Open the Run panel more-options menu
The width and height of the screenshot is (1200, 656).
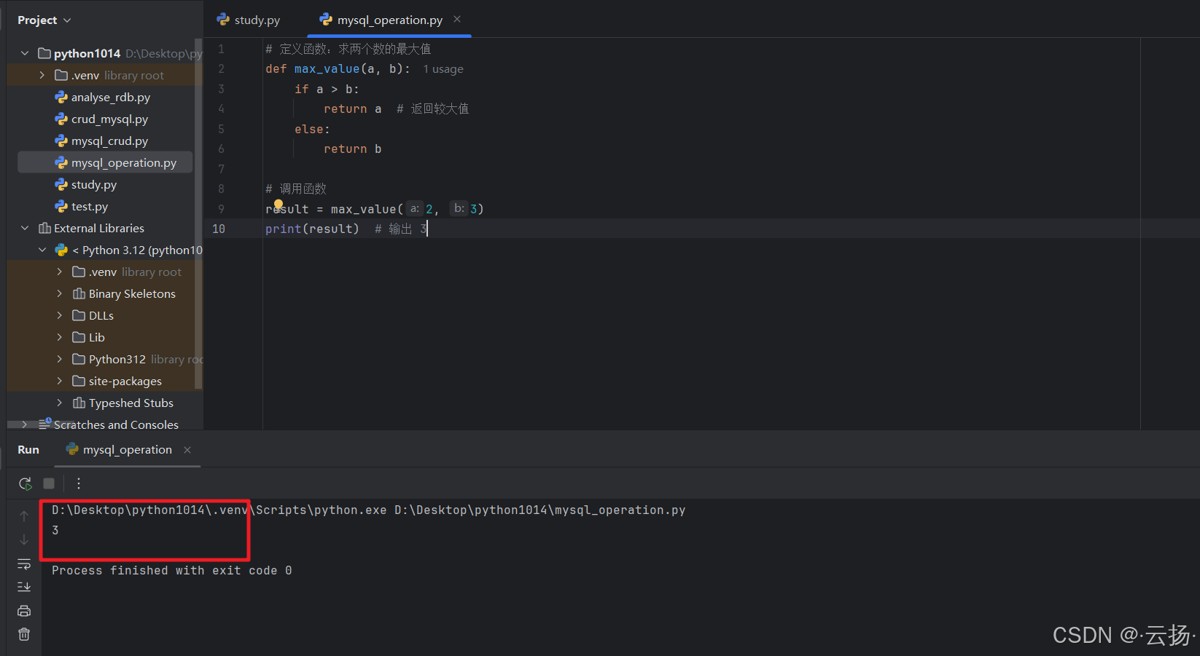point(79,483)
